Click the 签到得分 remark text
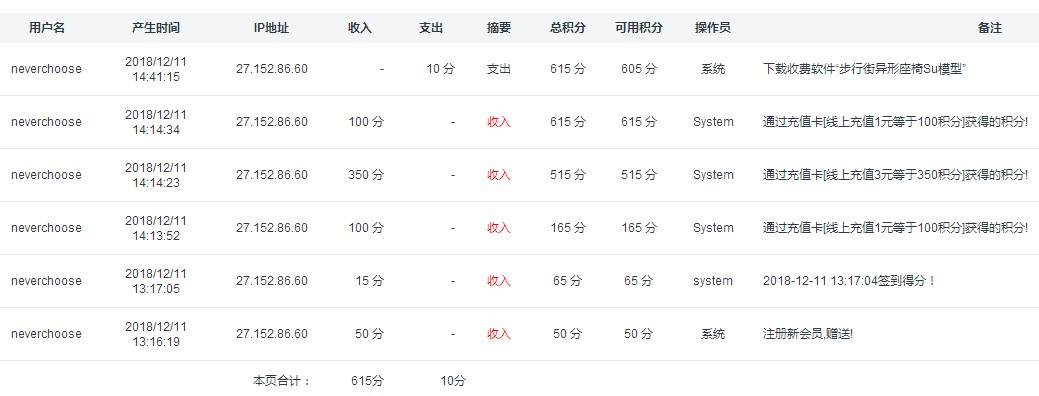The height and width of the screenshot is (396, 1039). [849, 281]
